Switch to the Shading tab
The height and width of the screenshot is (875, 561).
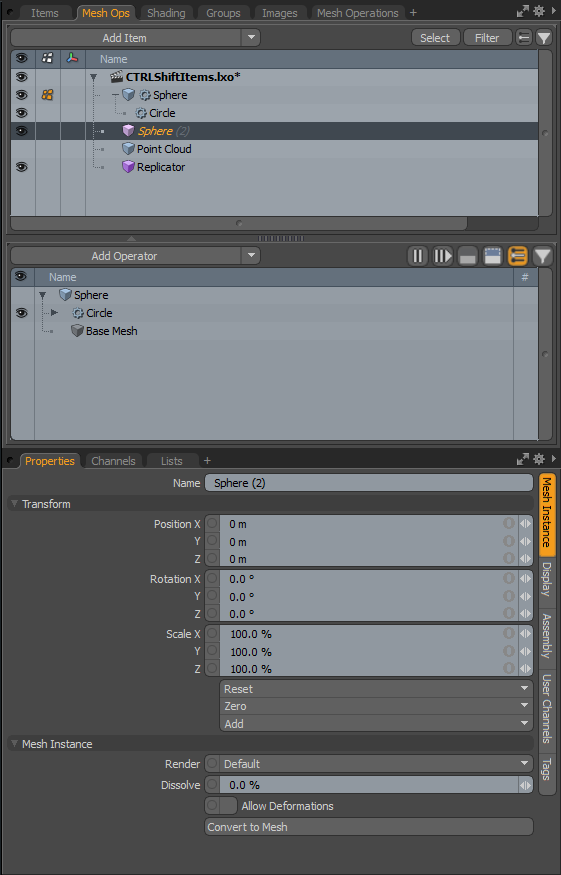point(166,13)
